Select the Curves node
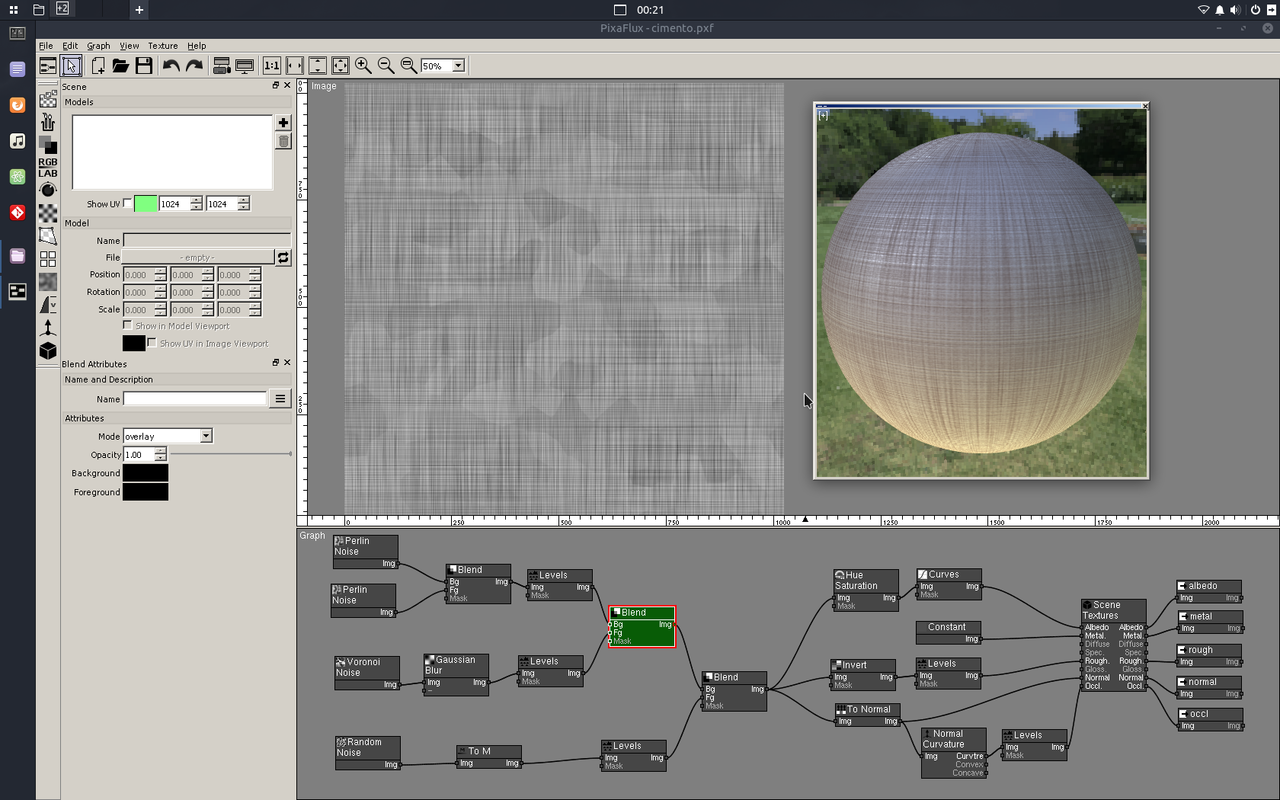This screenshot has width=1280, height=800. pos(949,584)
